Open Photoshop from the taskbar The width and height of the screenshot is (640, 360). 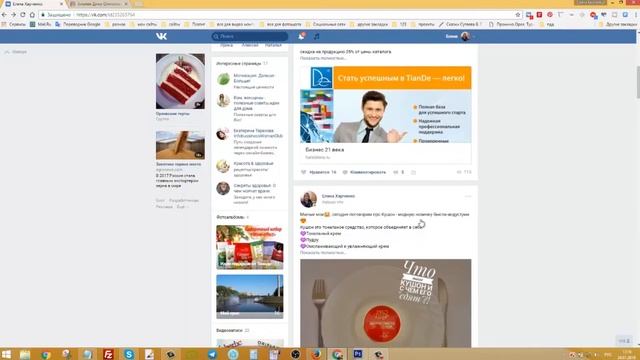[358, 354]
